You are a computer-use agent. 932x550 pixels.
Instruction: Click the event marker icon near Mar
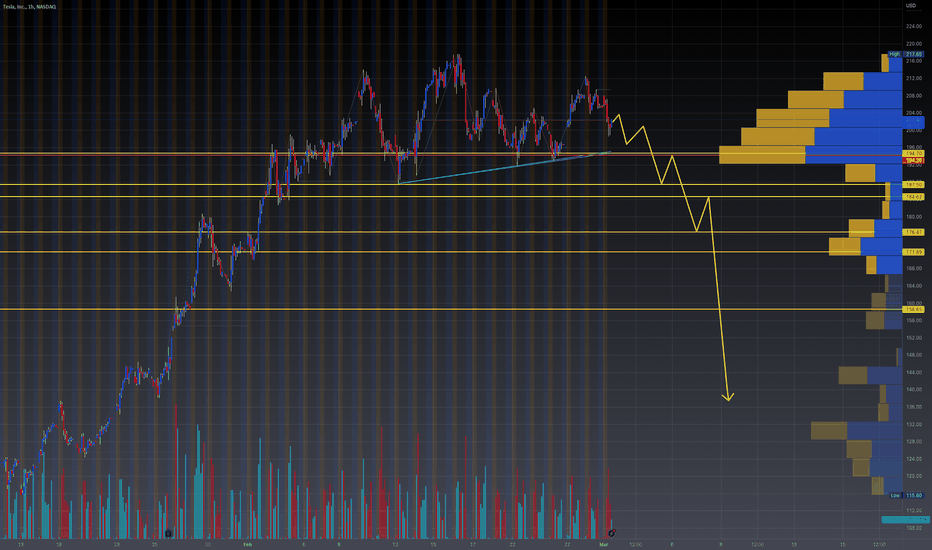(x=612, y=533)
